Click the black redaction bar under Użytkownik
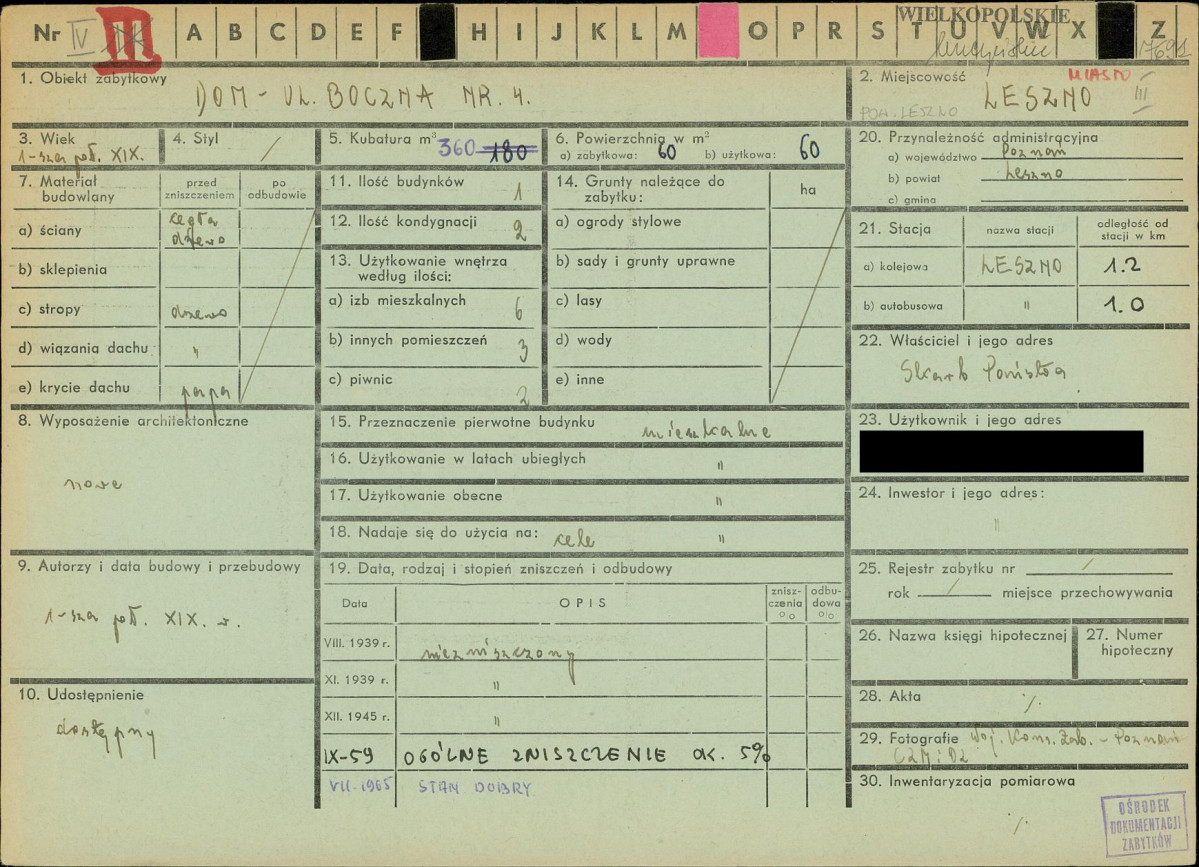This screenshot has width=1199, height=867. 1001,452
